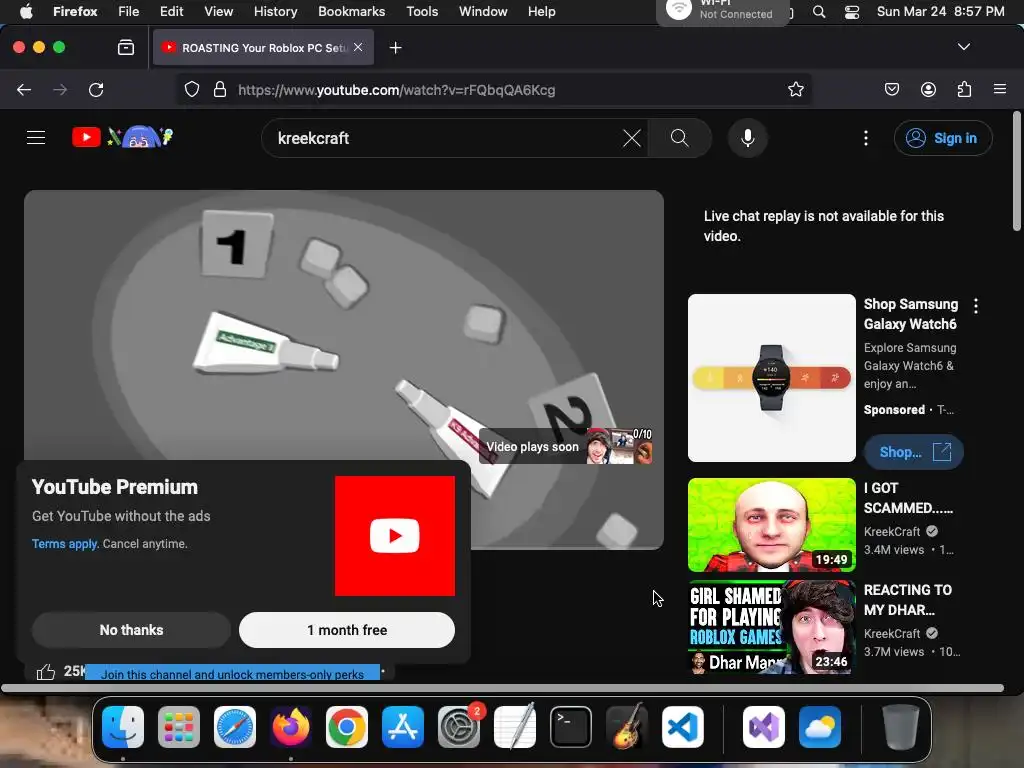Image resolution: width=1024 pixels, height=768 pixels.
Task: Open a new browser tab
Action: click(x=395, y=48)
